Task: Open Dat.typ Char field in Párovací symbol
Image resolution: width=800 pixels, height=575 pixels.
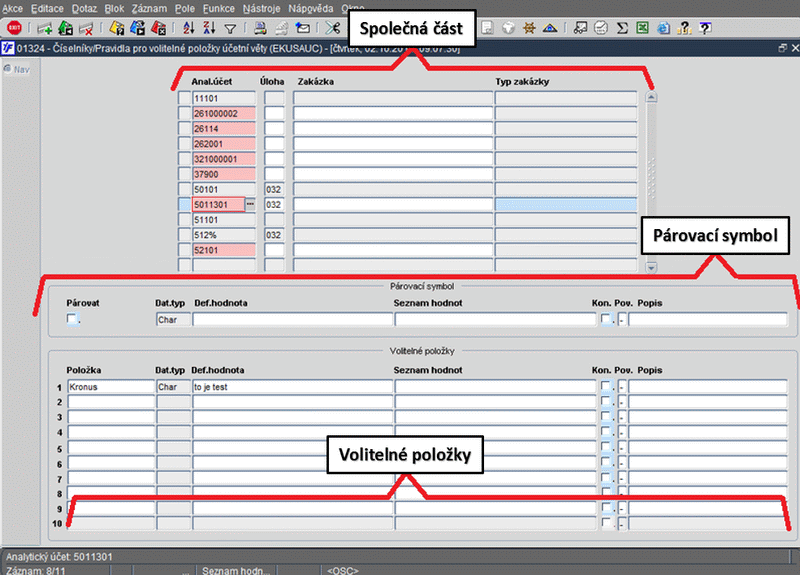Action: pyautogui.click(x=173, y=320)
